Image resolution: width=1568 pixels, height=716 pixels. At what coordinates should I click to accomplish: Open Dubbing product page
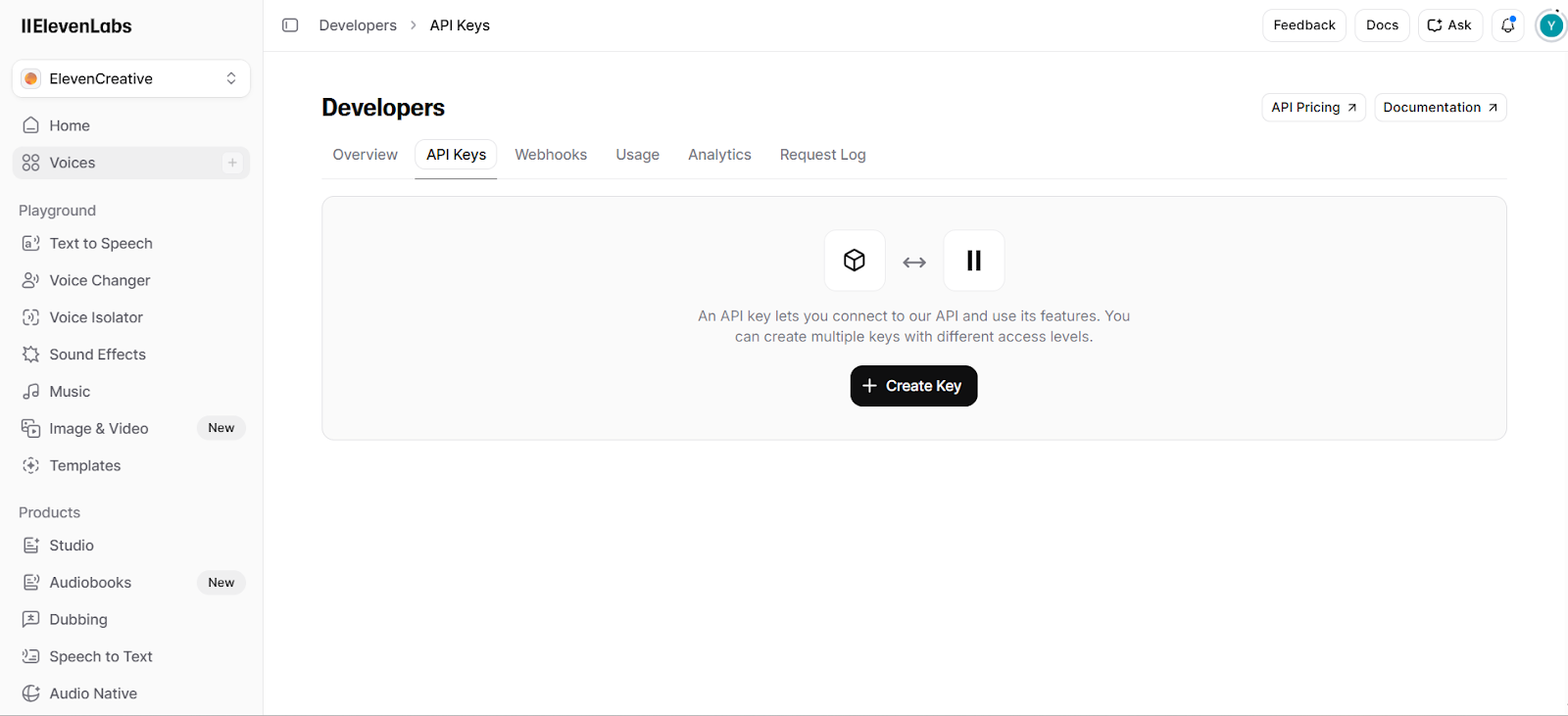coord(78,620)
